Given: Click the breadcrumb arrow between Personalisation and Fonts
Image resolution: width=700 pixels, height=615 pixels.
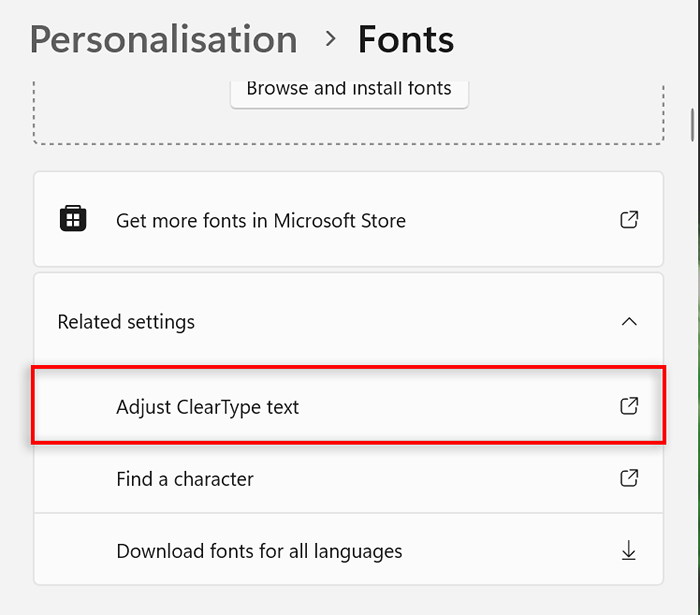Looking at the screenshot, I should 330,39.
